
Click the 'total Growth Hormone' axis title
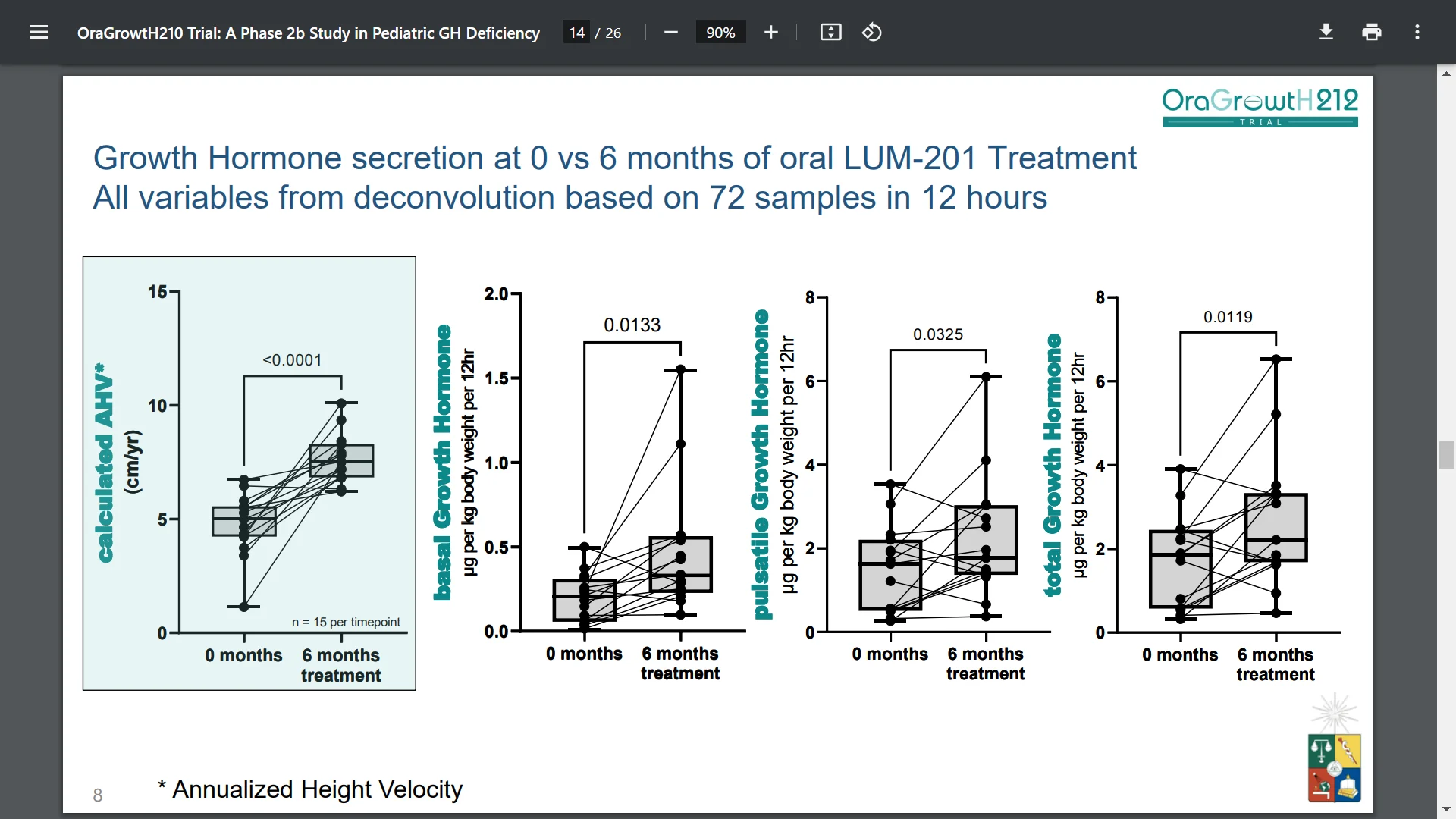click(x=1053, y=465)
